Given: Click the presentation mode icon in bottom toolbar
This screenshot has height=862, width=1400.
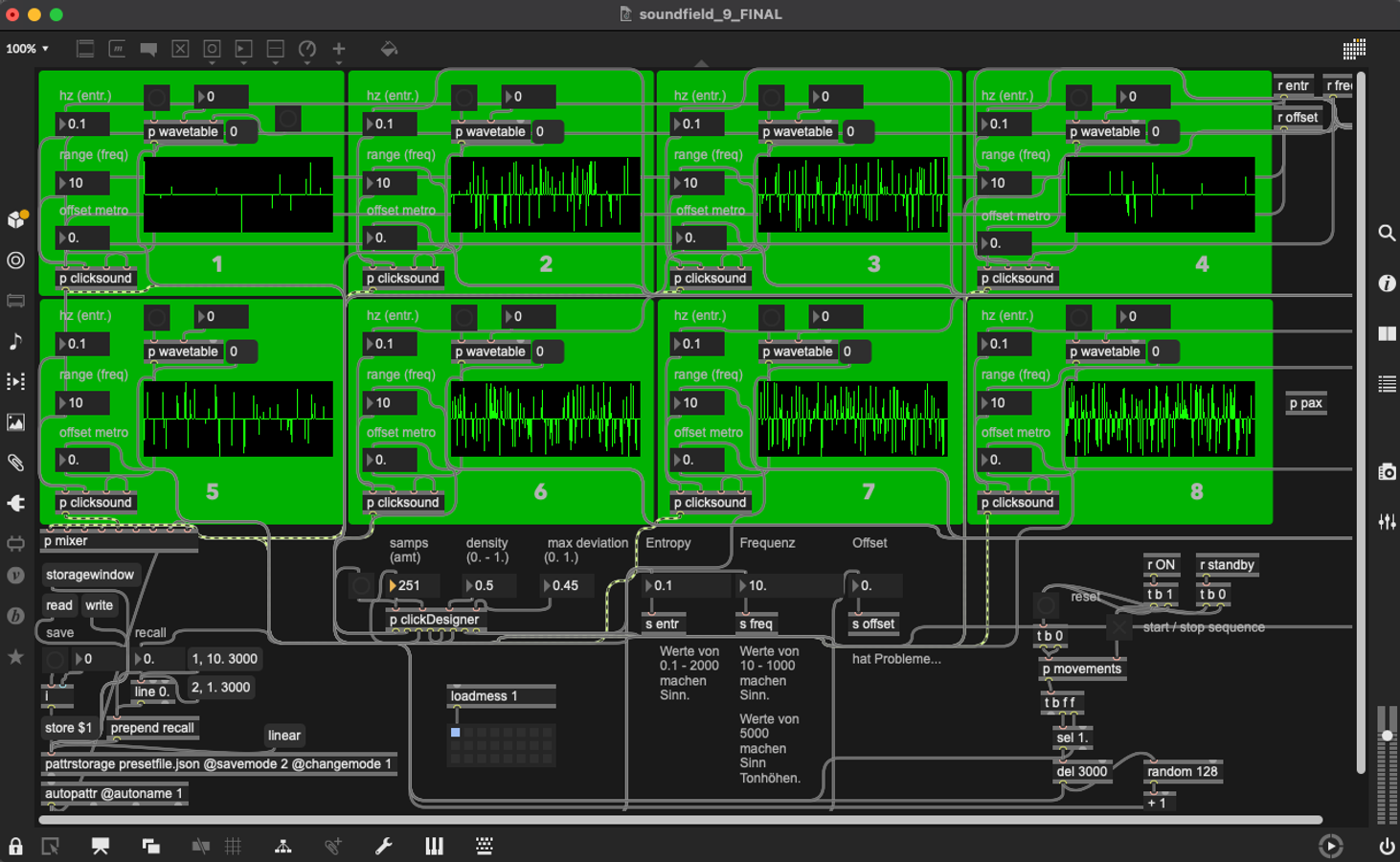Looking at the screenshot, I should pyautogui.click(x=100, y=846).
